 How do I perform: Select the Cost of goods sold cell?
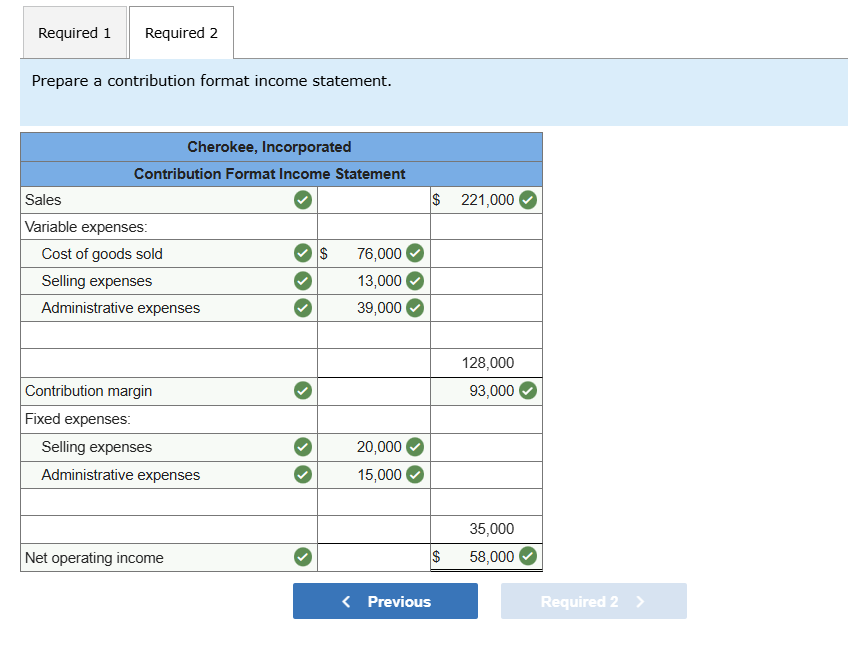150,254
